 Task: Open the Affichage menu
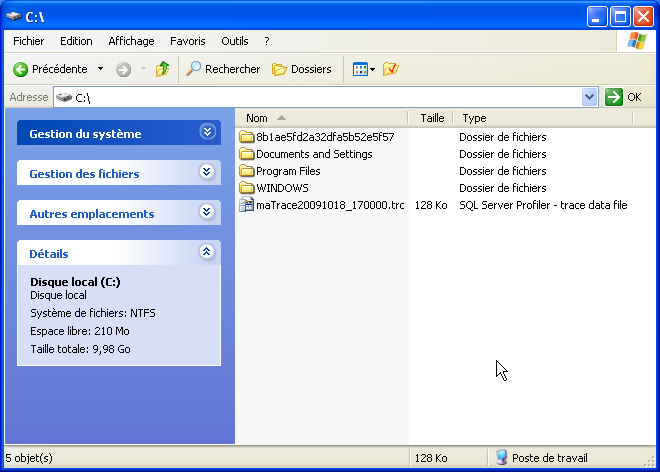pos(131,41)
